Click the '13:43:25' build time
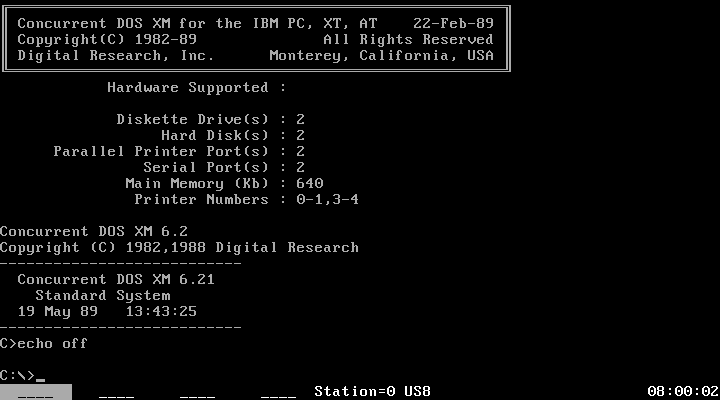 pos(161,312)
